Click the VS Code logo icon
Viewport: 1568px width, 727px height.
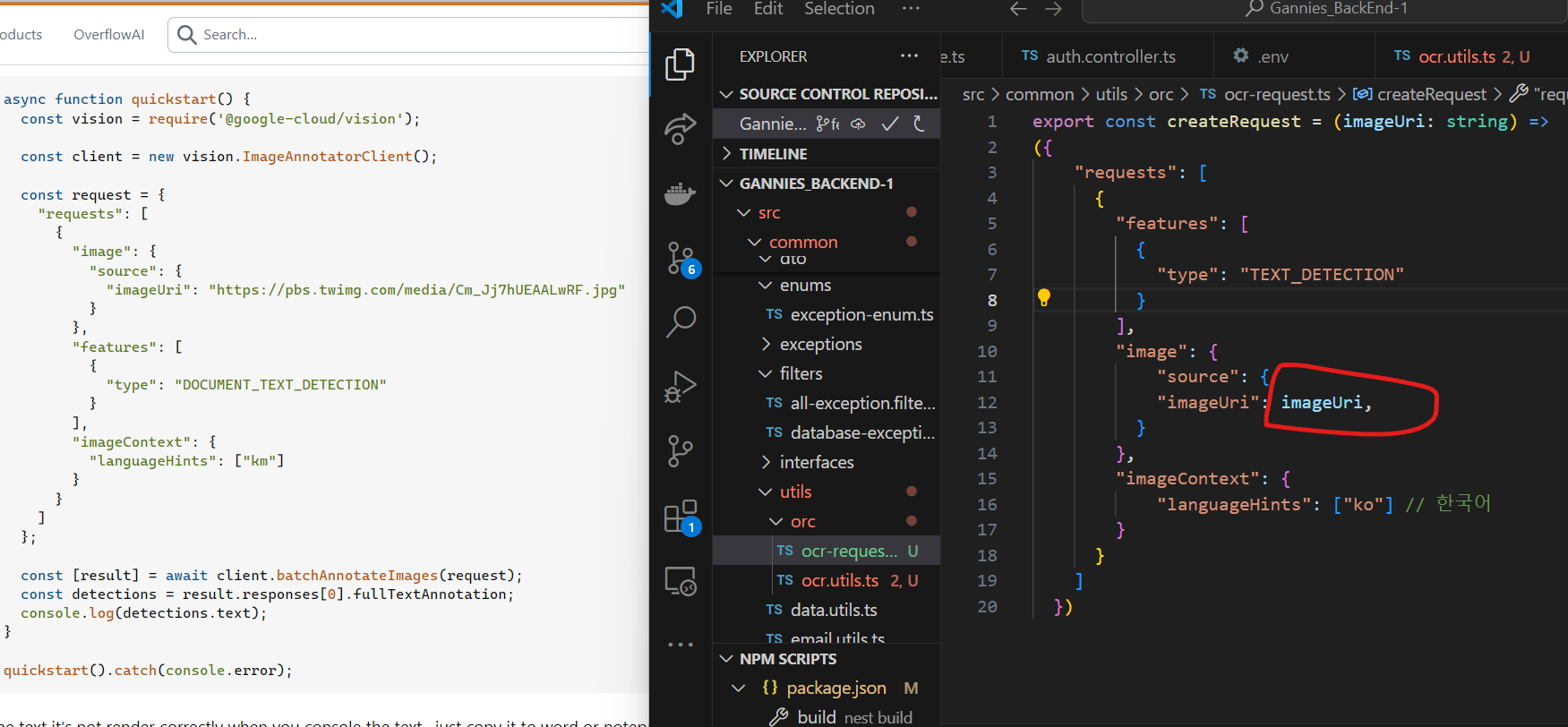tap(672, 9)
